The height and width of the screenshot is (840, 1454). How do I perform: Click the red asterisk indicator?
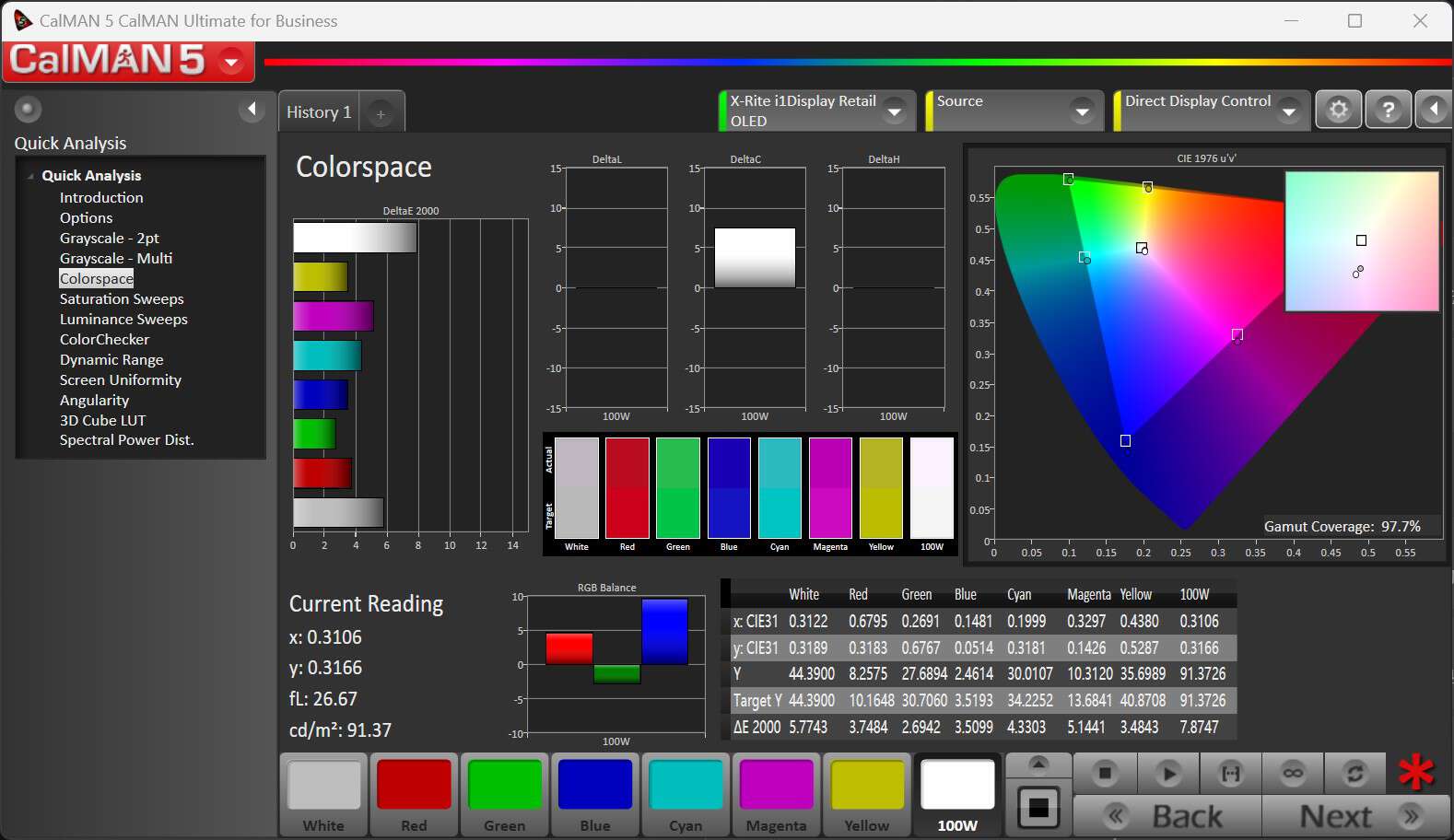[x=1416, y=772]
